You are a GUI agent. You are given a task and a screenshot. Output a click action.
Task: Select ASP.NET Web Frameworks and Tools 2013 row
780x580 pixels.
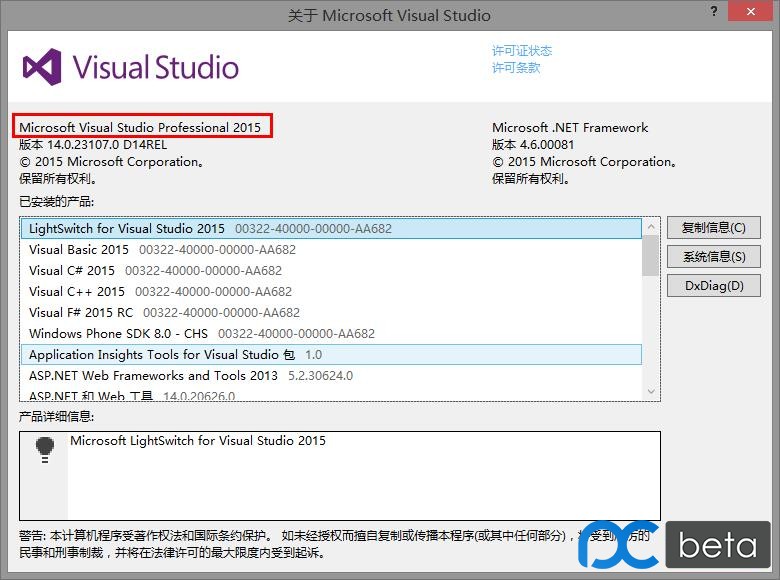click(x=331, y=376)
